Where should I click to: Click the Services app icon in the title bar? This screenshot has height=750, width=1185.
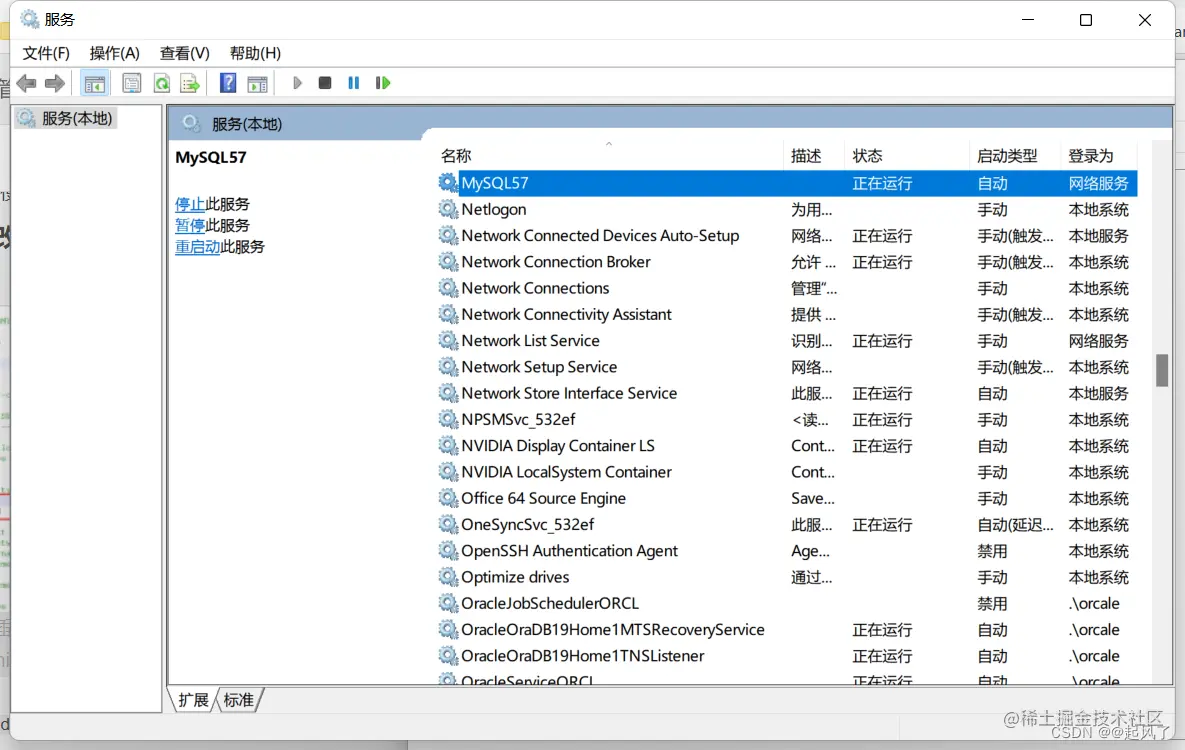coord(29,19)
